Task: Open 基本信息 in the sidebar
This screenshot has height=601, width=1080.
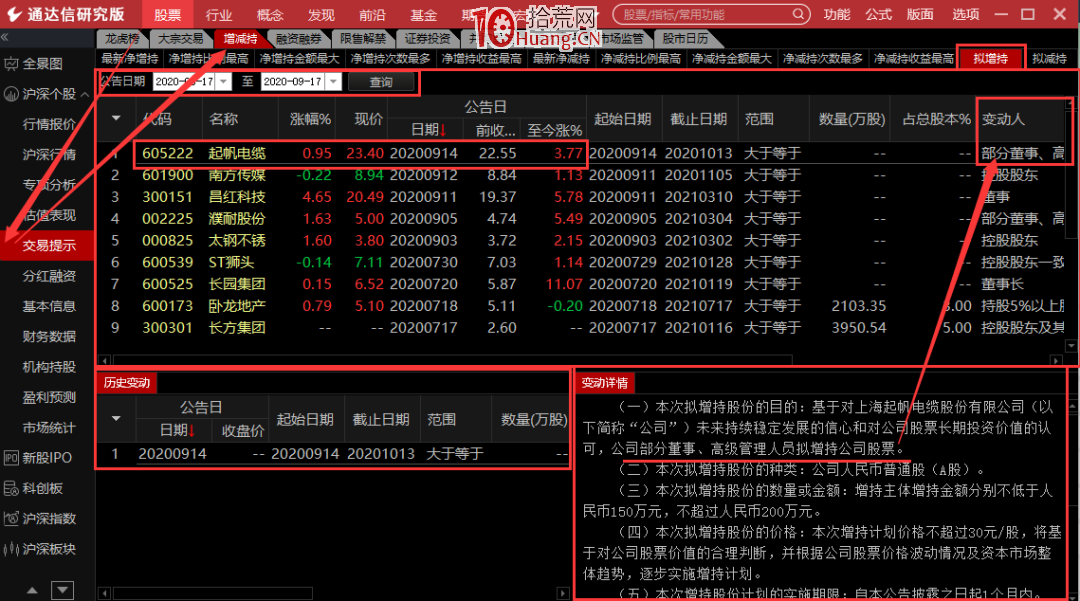Action: click(48, 306)
